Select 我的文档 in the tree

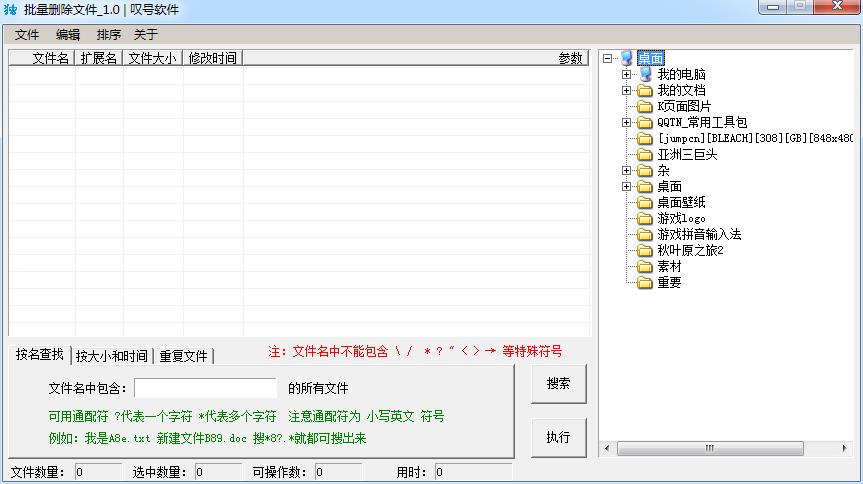681,90
